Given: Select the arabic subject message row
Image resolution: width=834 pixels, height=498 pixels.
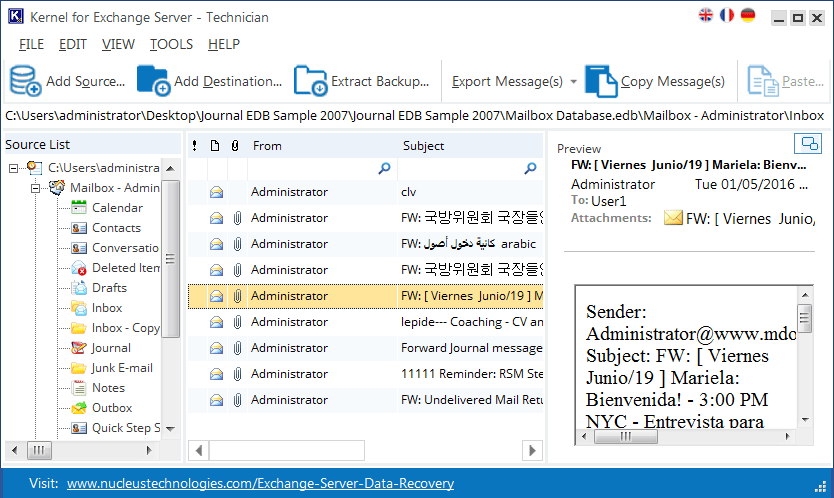Looking at the screenshot, I should [366, 244].
